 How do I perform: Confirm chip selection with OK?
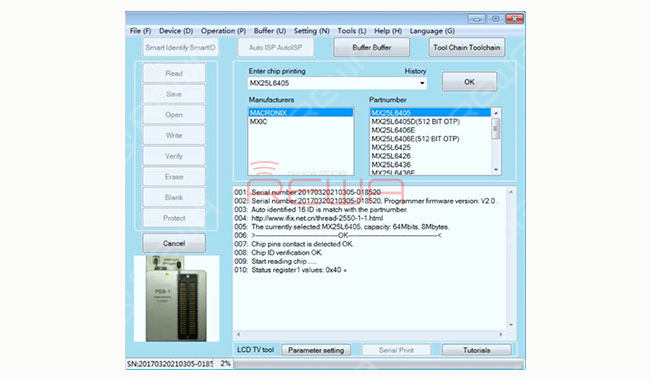coord(469,82)
